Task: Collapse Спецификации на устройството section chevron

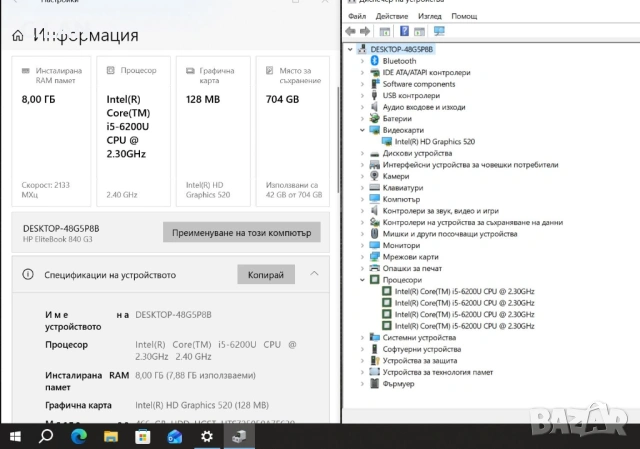Action: click(314, 274)
